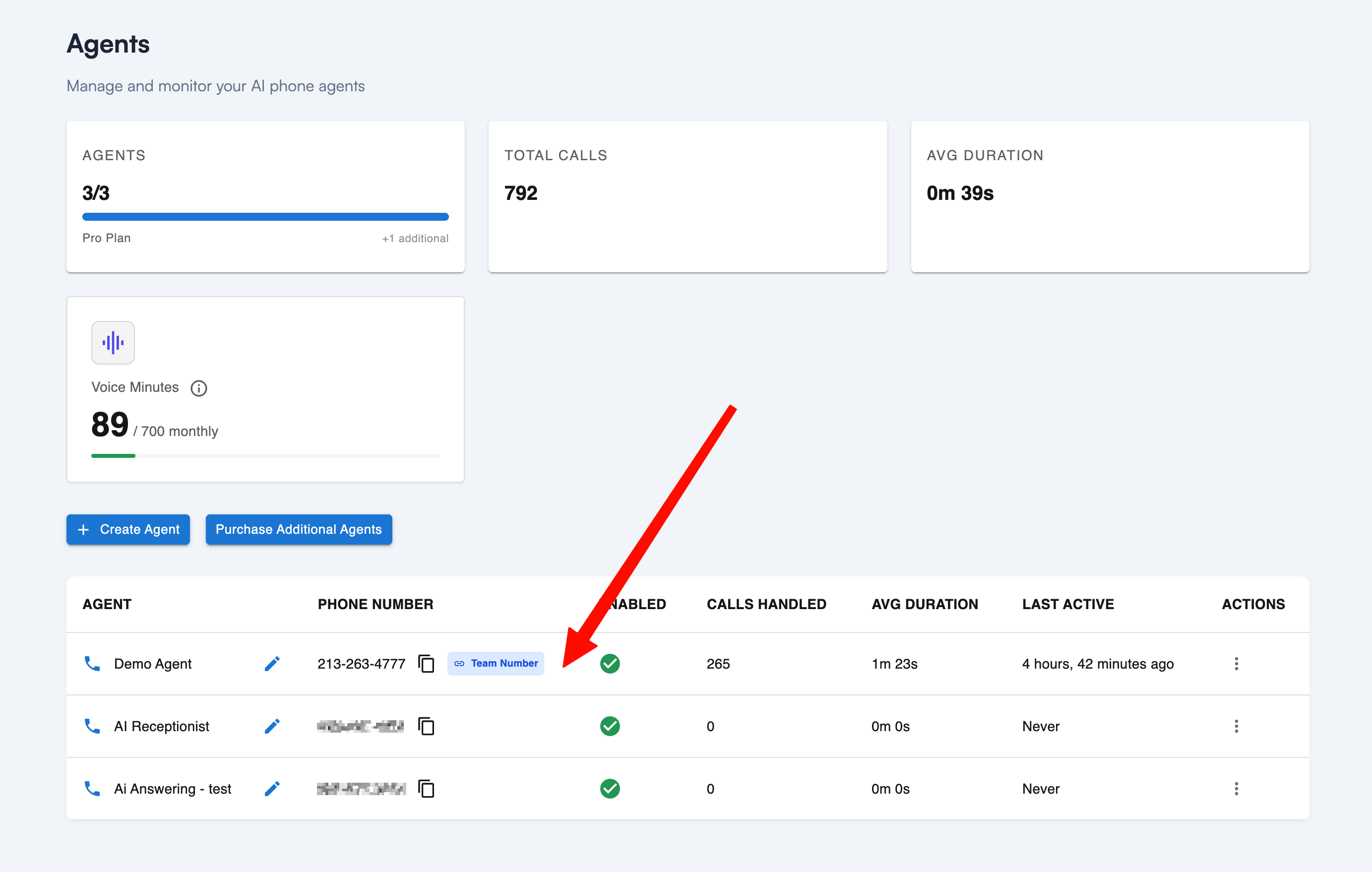Show Voice Minutes info tooltip icon
This screenshot has height=872, width=1372.
coord(199,388)
